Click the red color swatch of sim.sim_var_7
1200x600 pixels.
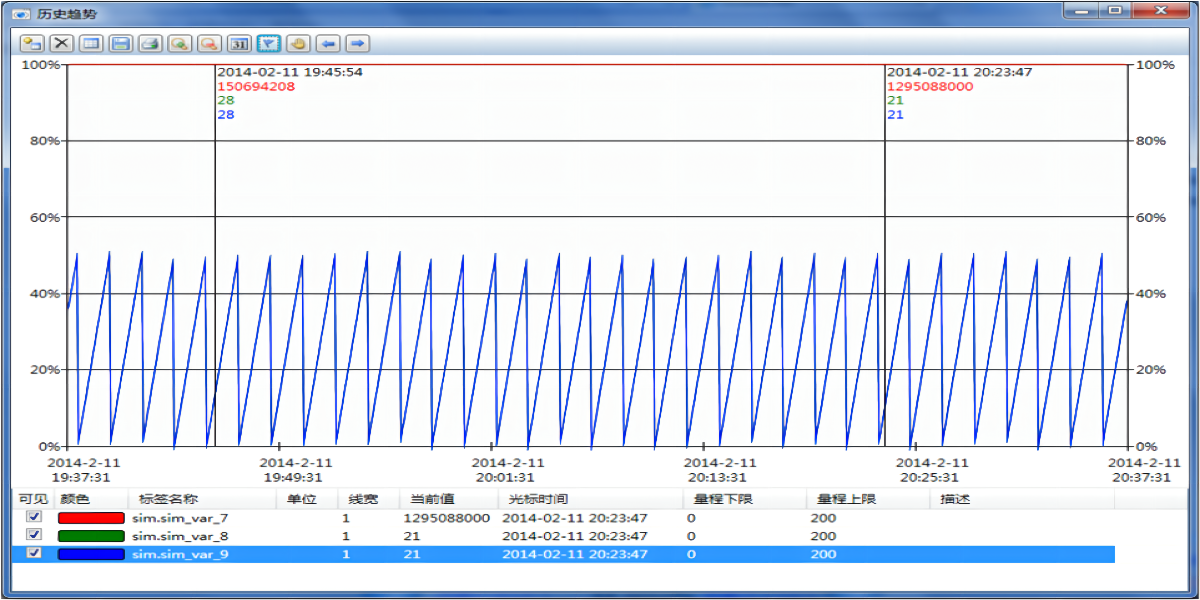click(91, 518)
